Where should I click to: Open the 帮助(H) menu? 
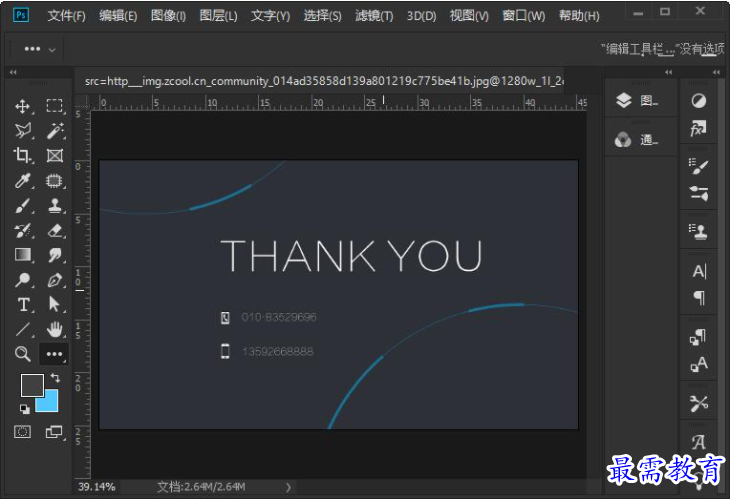point(579,16)
